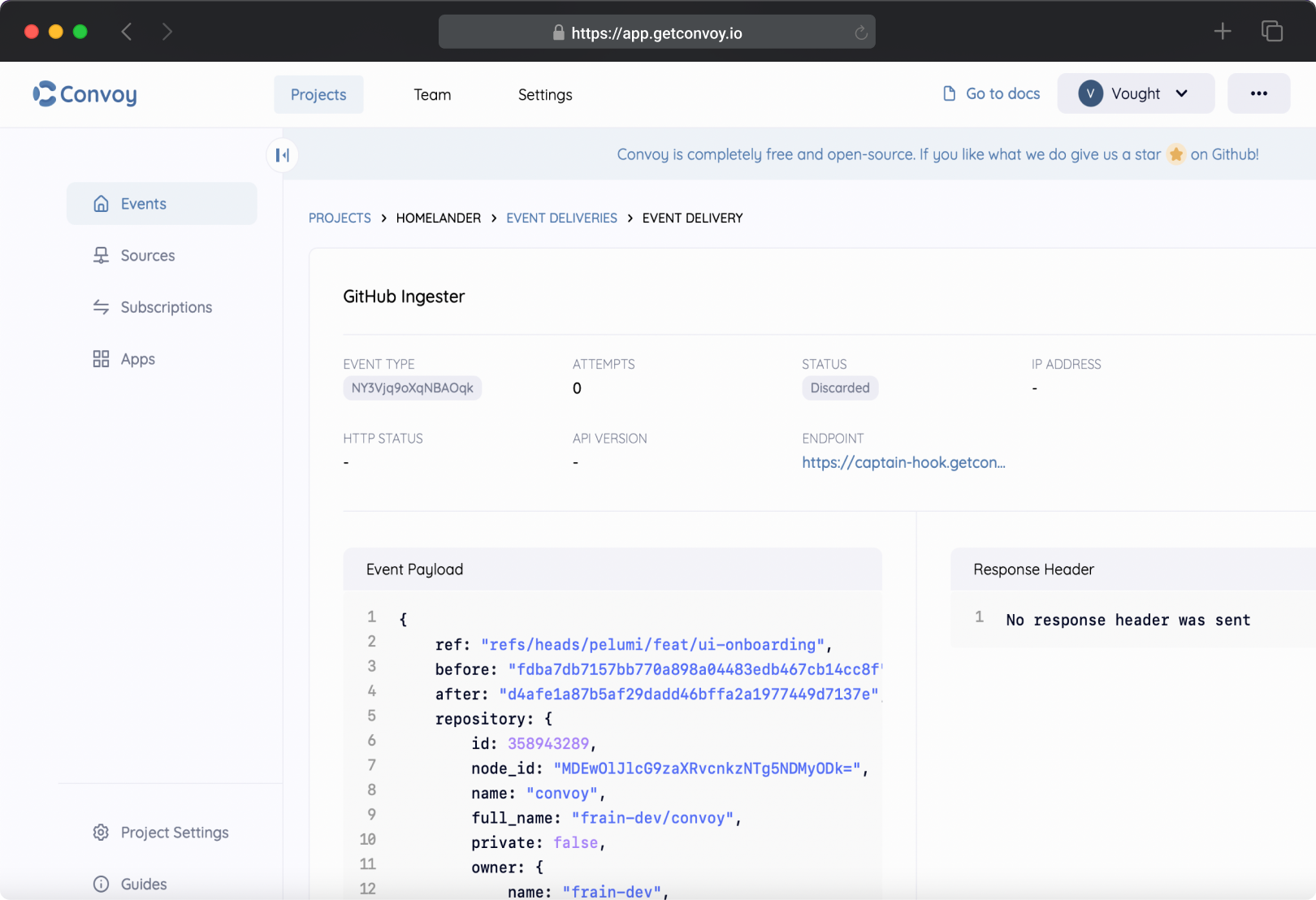
Task: Click the EVENT DELIVERIES breadcrumb link
Action: (561, 218)
